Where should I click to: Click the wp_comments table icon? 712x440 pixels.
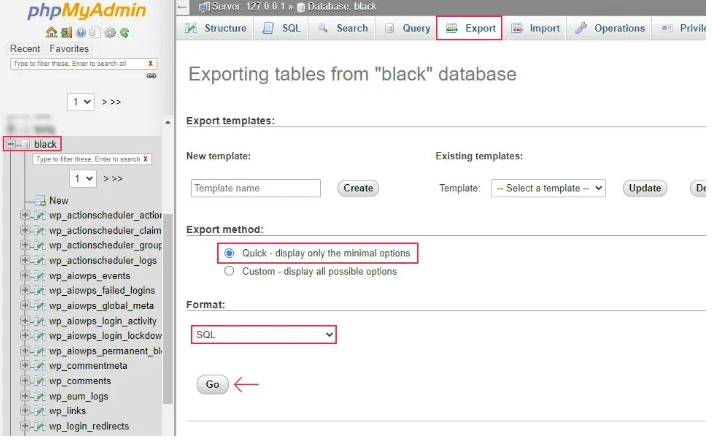(40, 381)
